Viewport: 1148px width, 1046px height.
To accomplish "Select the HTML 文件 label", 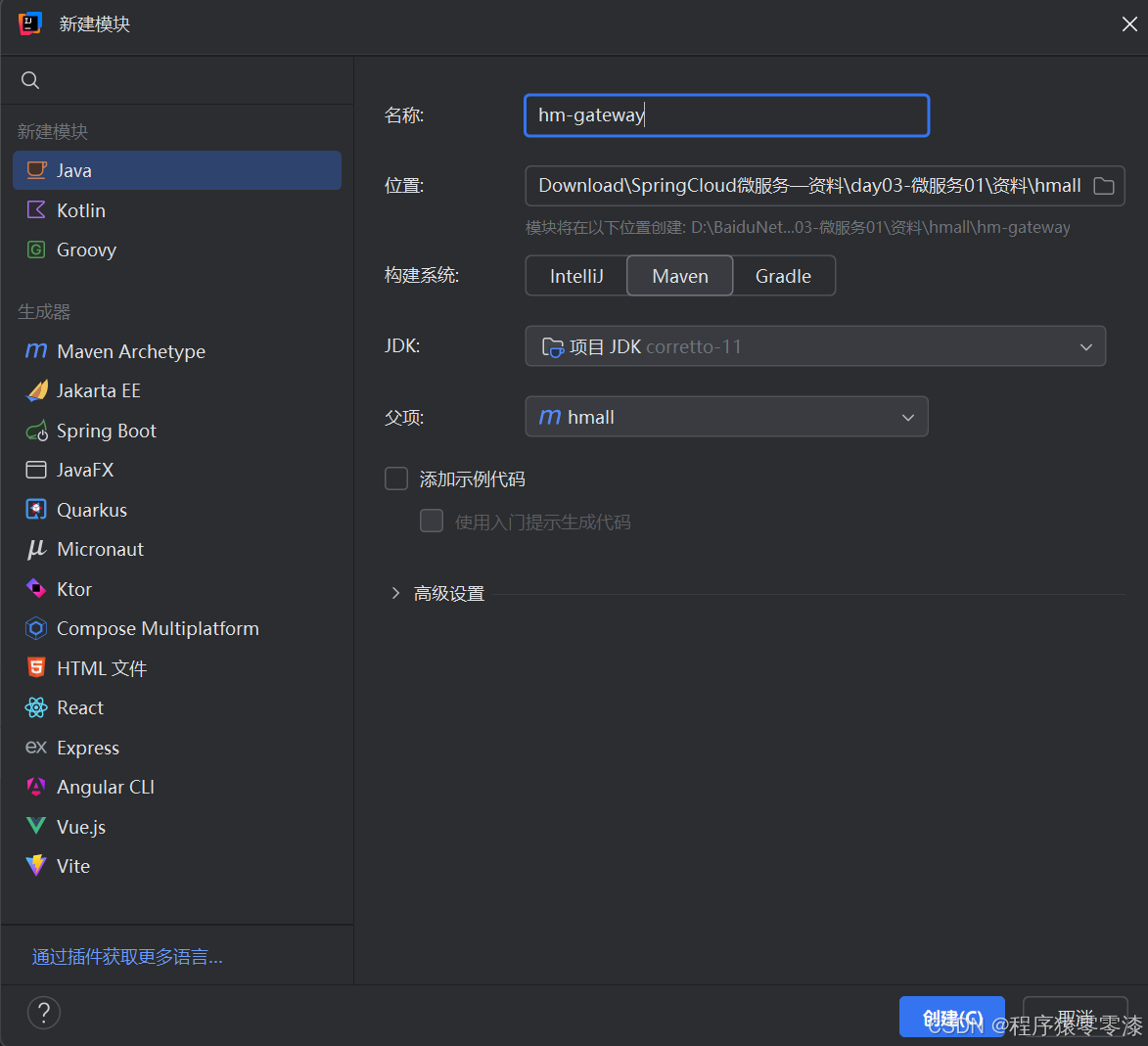I will (x=102, y=667).
